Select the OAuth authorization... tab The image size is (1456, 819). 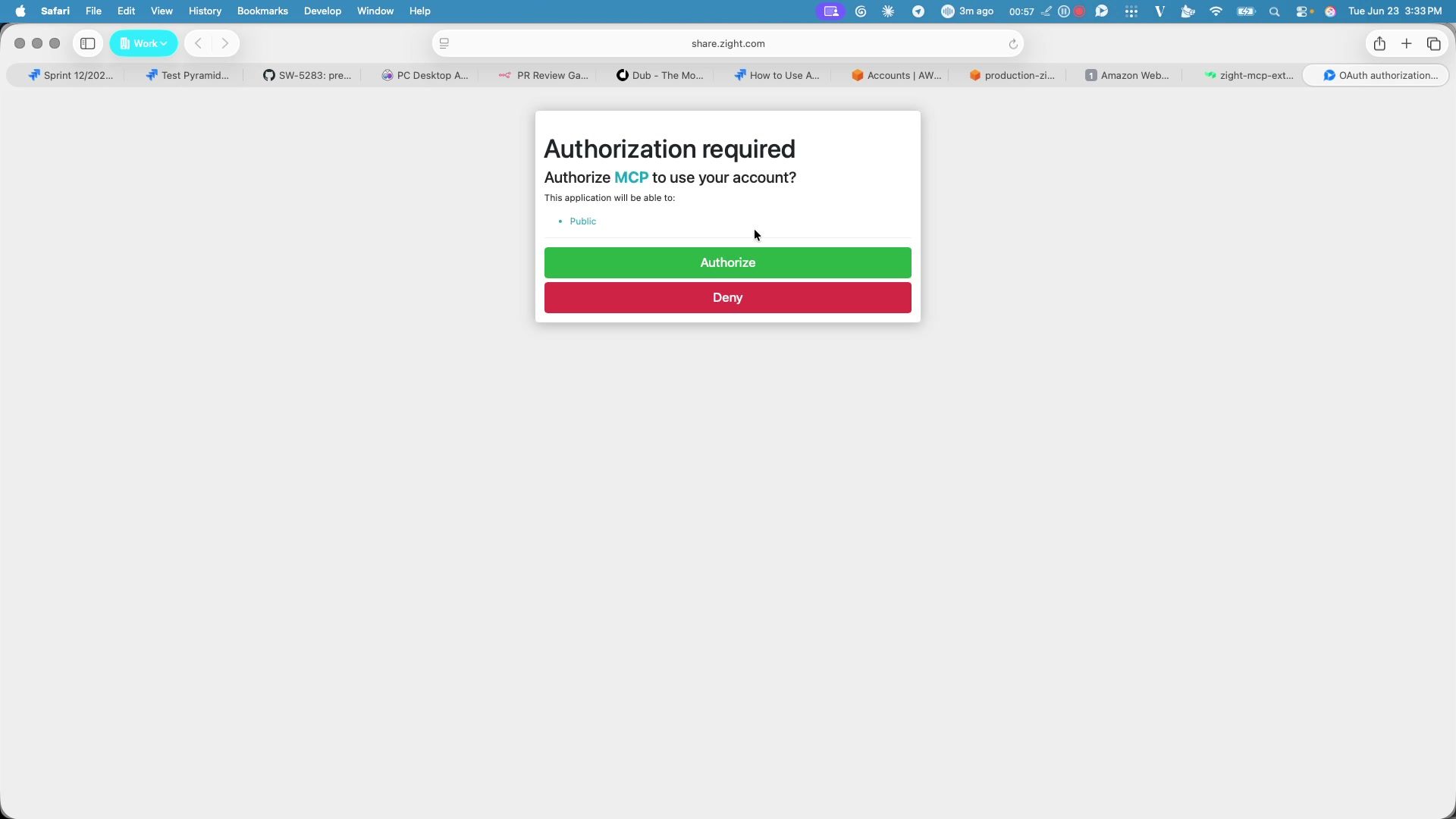1376,75
